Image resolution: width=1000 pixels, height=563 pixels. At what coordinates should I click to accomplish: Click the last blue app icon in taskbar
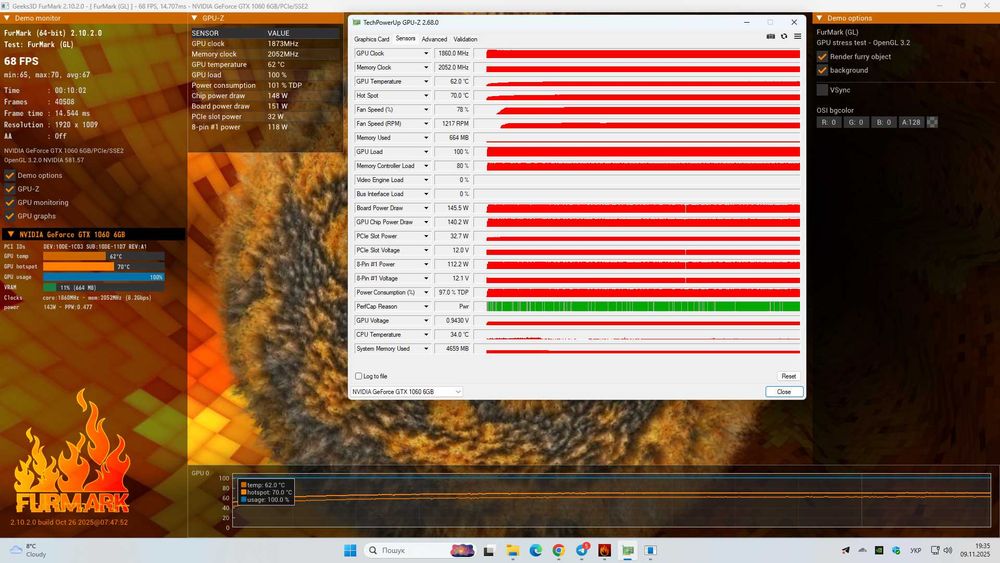(651, 550)
